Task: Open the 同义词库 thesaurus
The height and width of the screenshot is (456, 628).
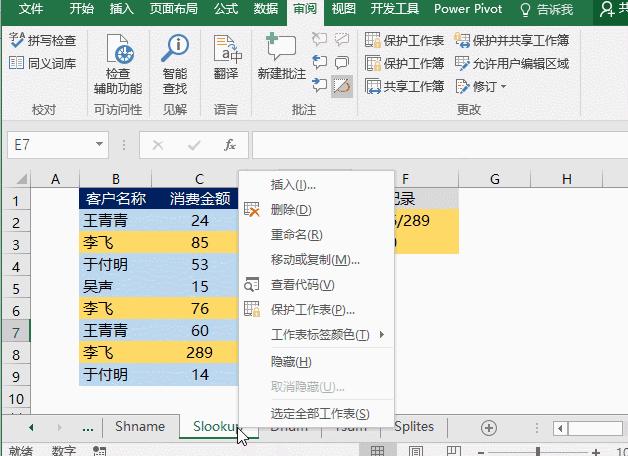Action: click(42, 63)
